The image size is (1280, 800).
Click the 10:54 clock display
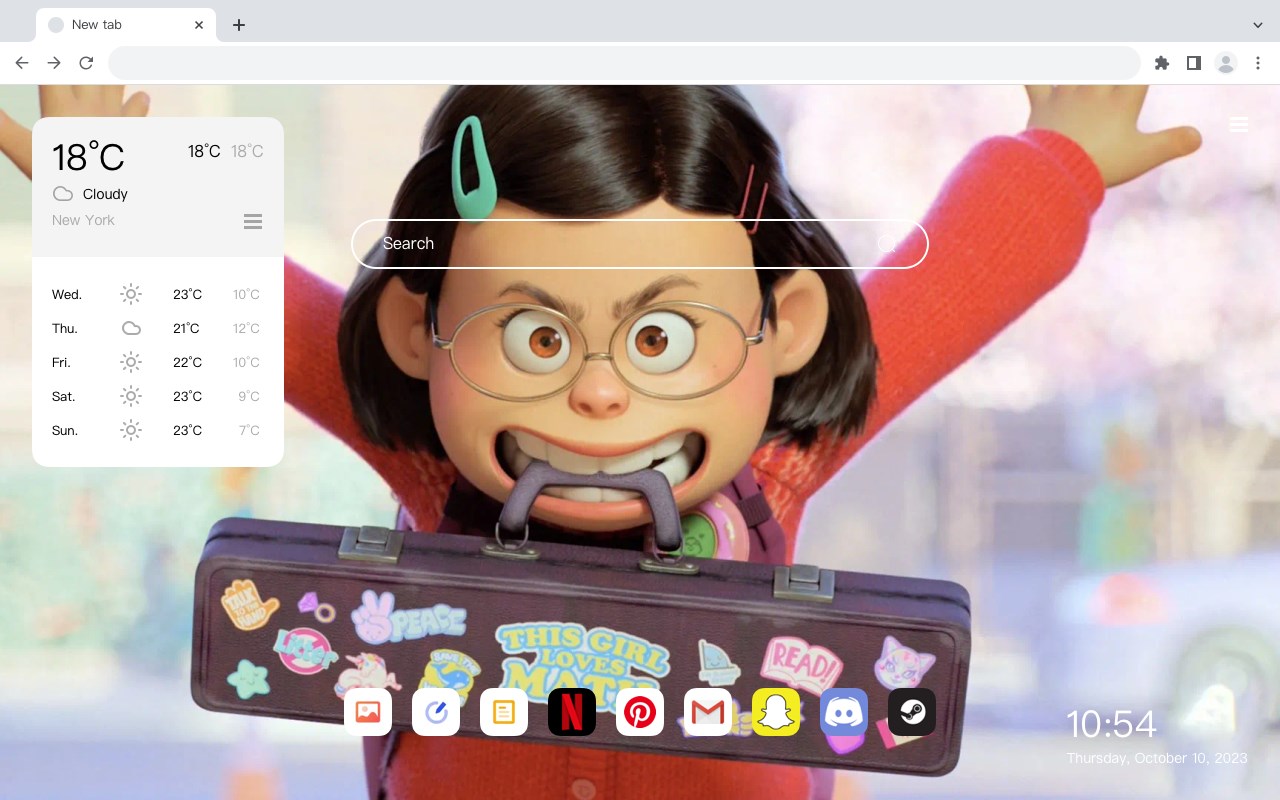click(x=1111, y=724)
